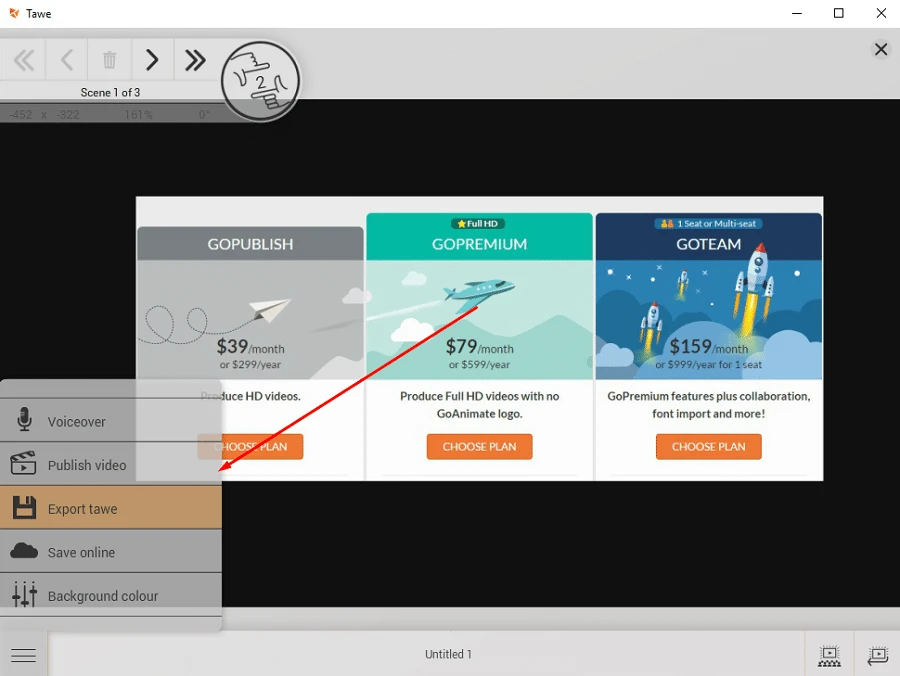Click GoPremium CHOOSE PLAN button
This screenshot has width=900, height=676.
[479, 446]
